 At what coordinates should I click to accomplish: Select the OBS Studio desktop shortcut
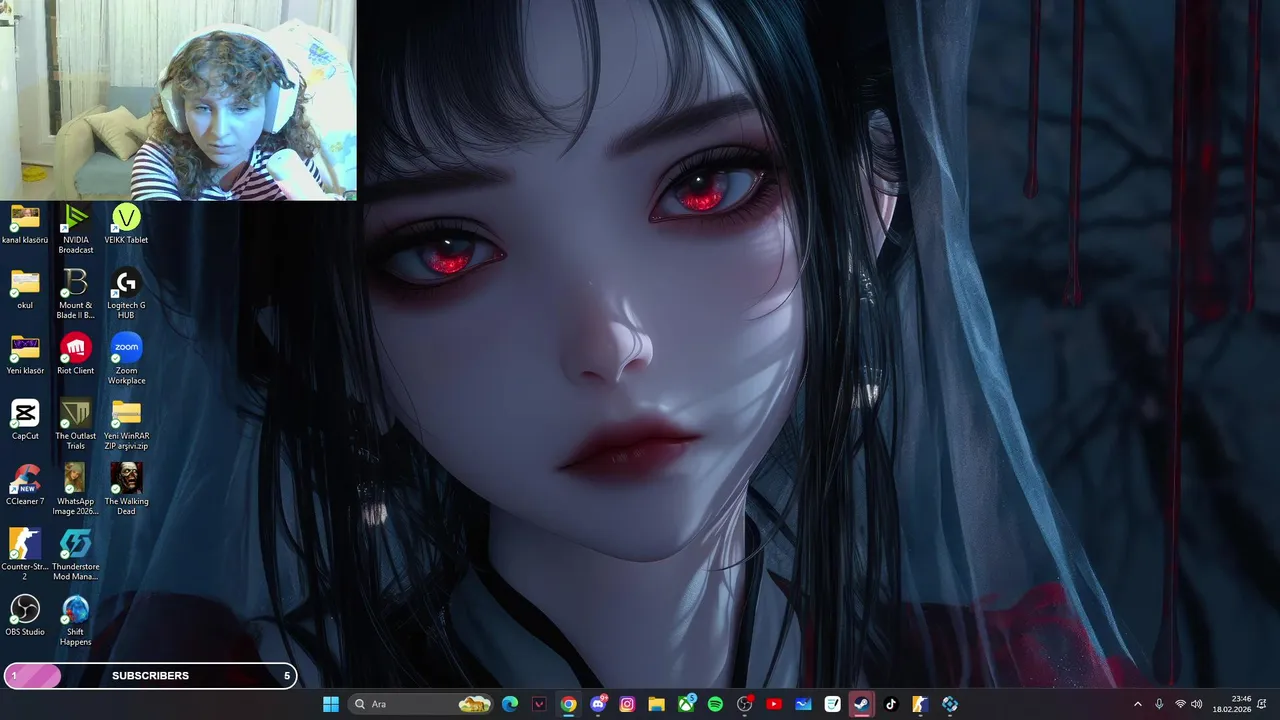pyautogui.click(x=25, y=615)
